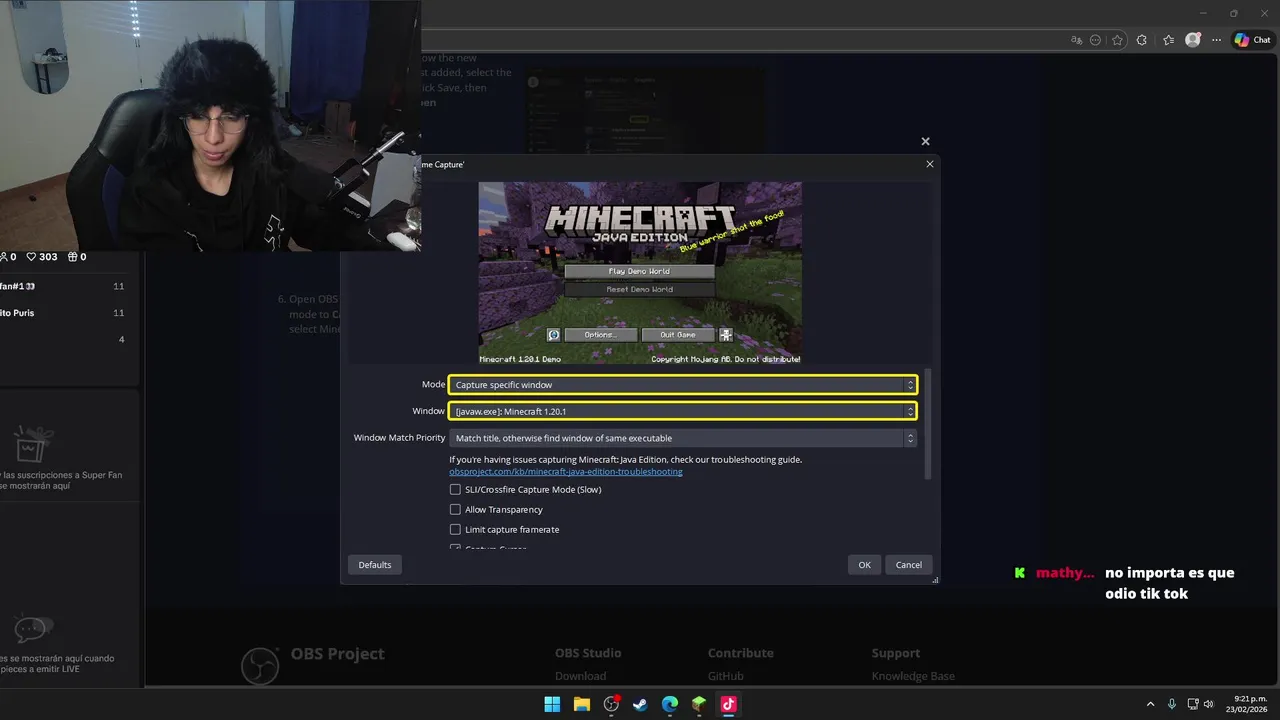Screen dimensions: 1280x720
Task: Click the mathy... chat username
Action: [1065, 573]
